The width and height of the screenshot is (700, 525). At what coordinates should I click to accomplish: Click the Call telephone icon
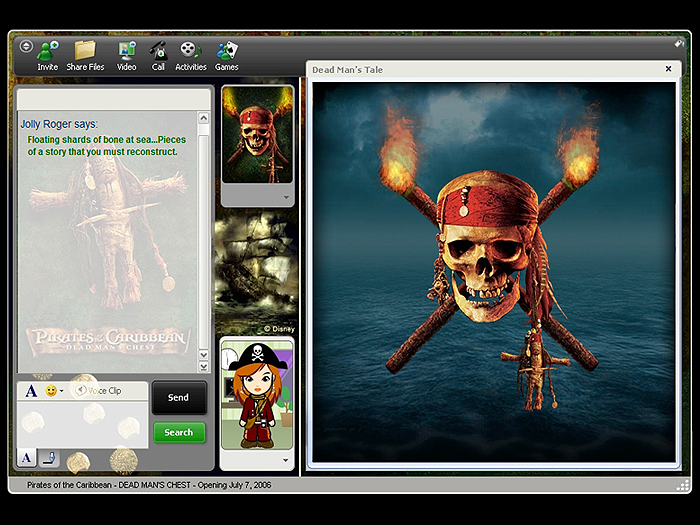pyautogui.click(x=158, y=50)
